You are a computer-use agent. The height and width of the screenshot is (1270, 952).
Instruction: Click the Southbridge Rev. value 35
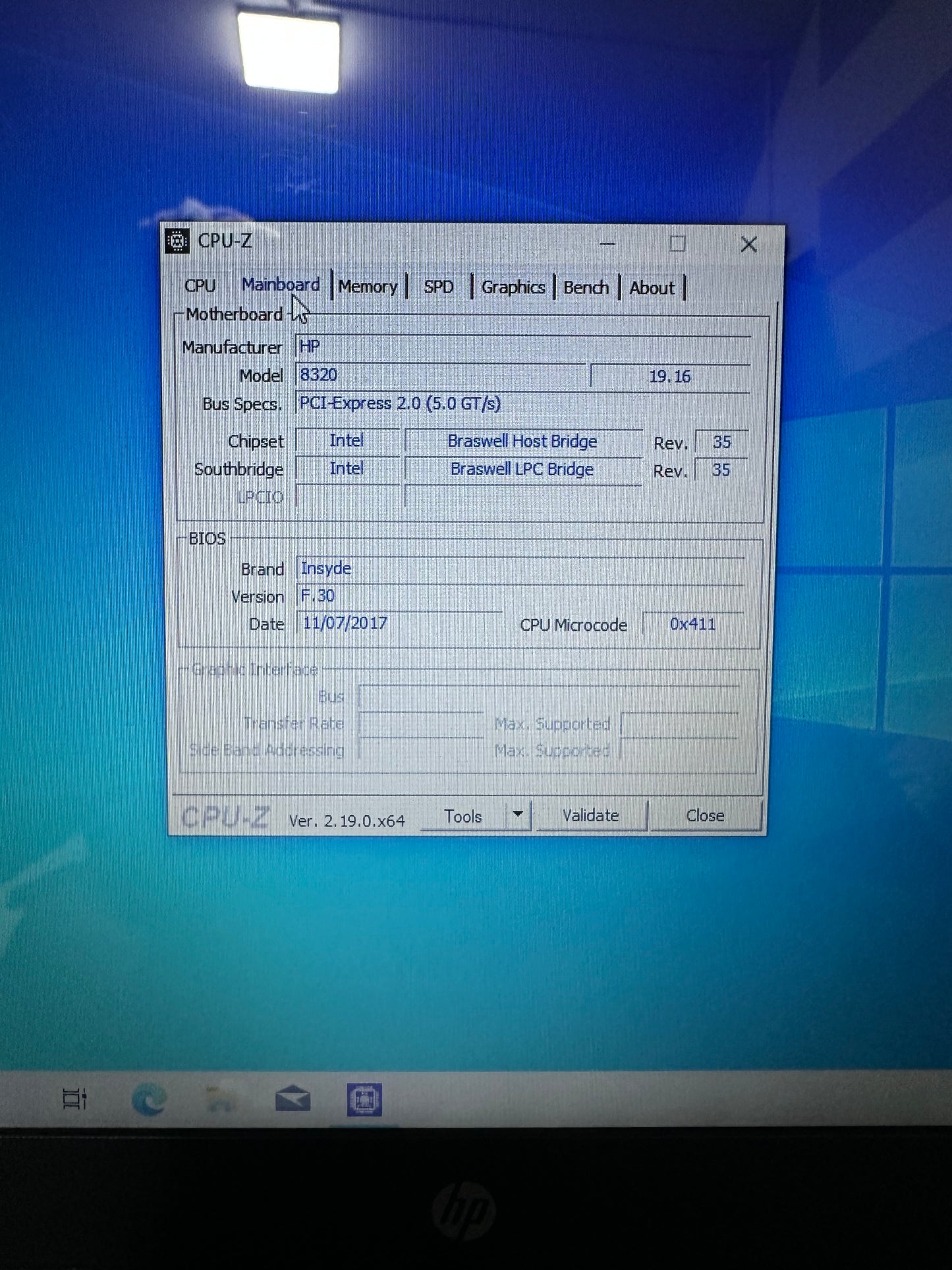[721, 470]
